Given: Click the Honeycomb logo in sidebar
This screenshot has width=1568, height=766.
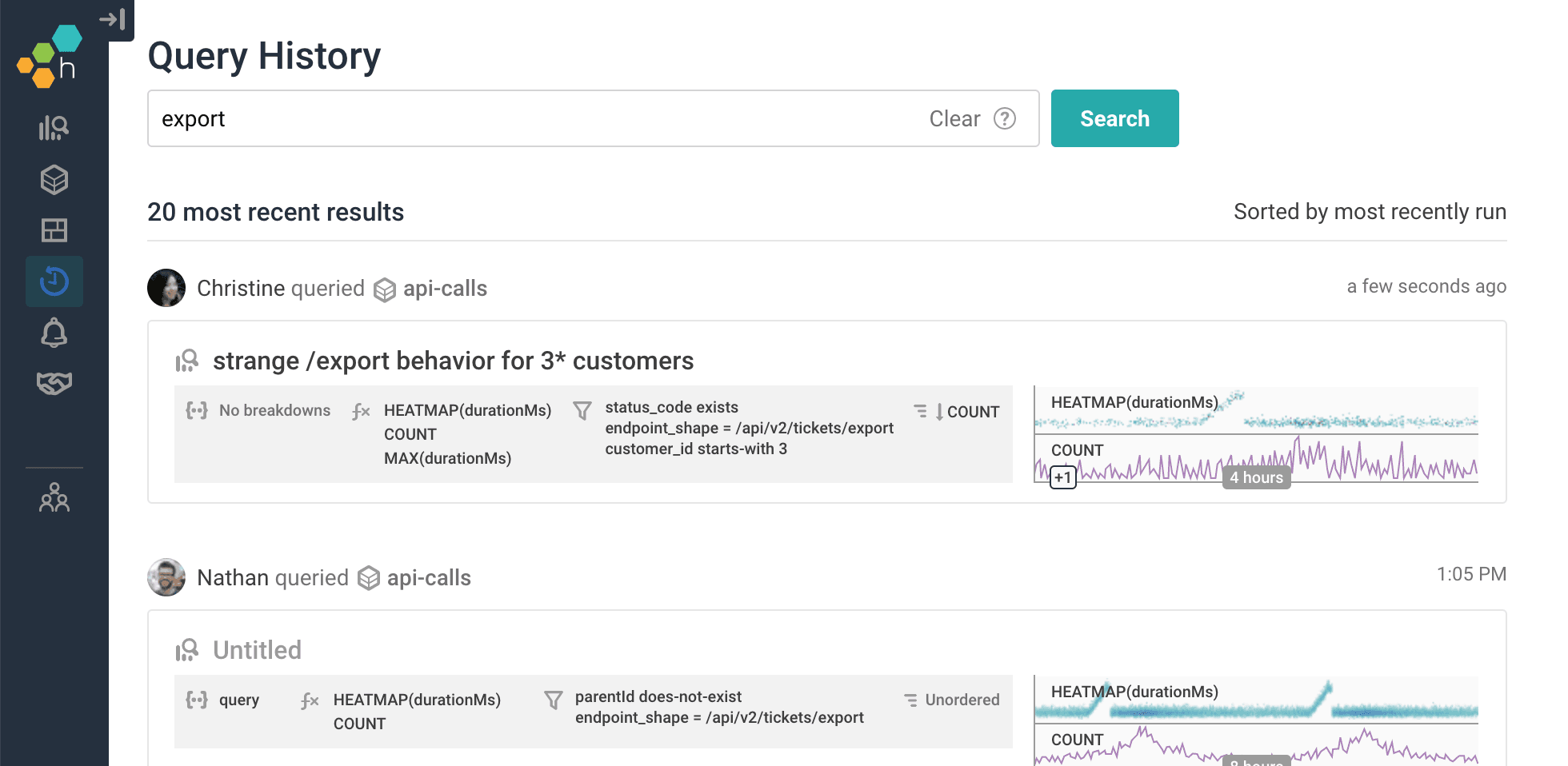Looking at the screenshot, I should (x=50, y=58).
